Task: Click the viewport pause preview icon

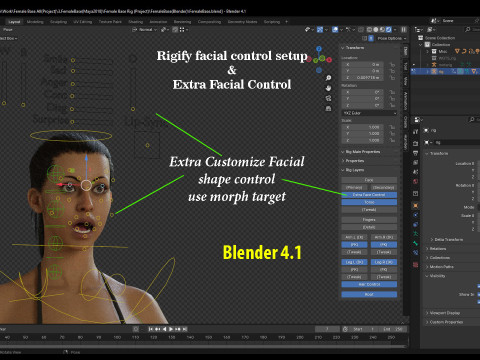Action: 404,30
